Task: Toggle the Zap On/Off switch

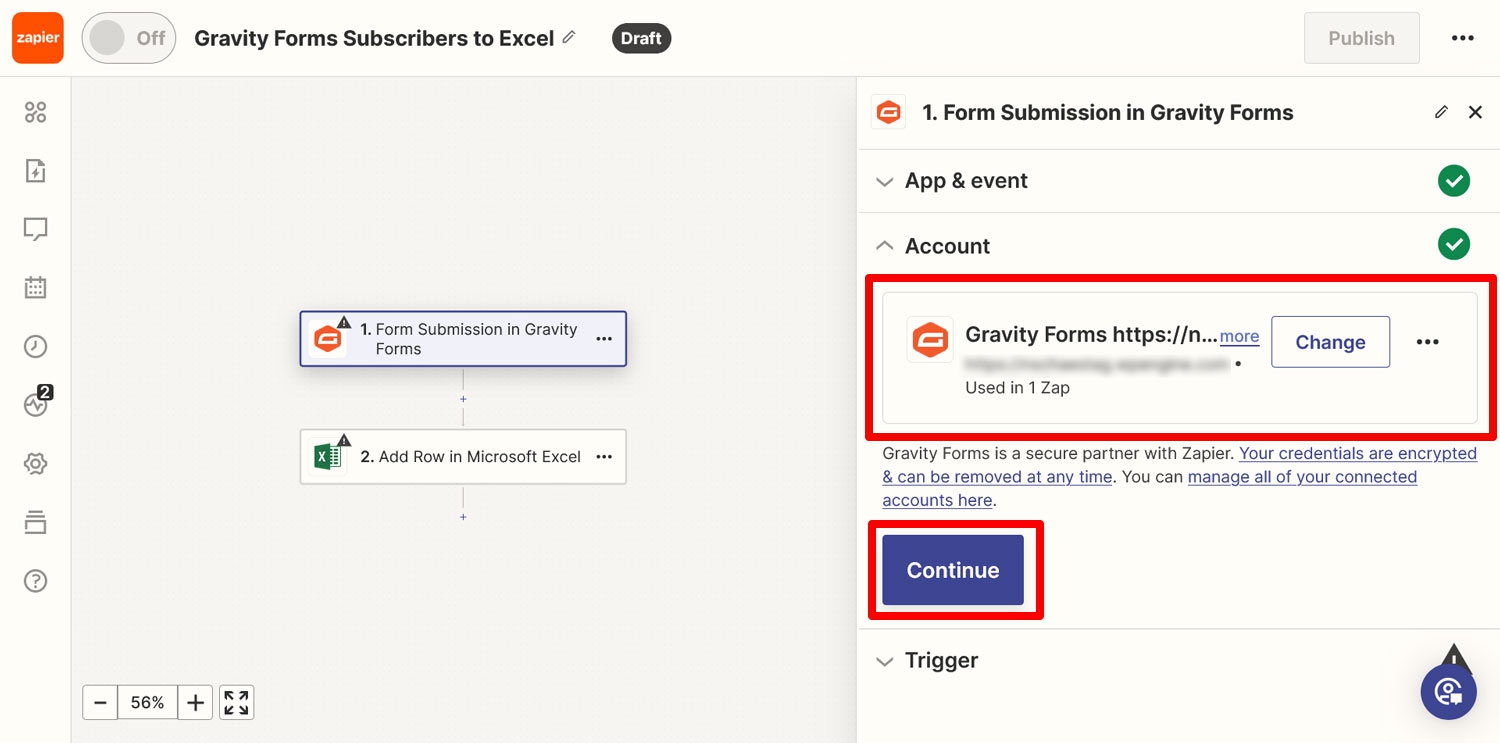Action: 128,38
